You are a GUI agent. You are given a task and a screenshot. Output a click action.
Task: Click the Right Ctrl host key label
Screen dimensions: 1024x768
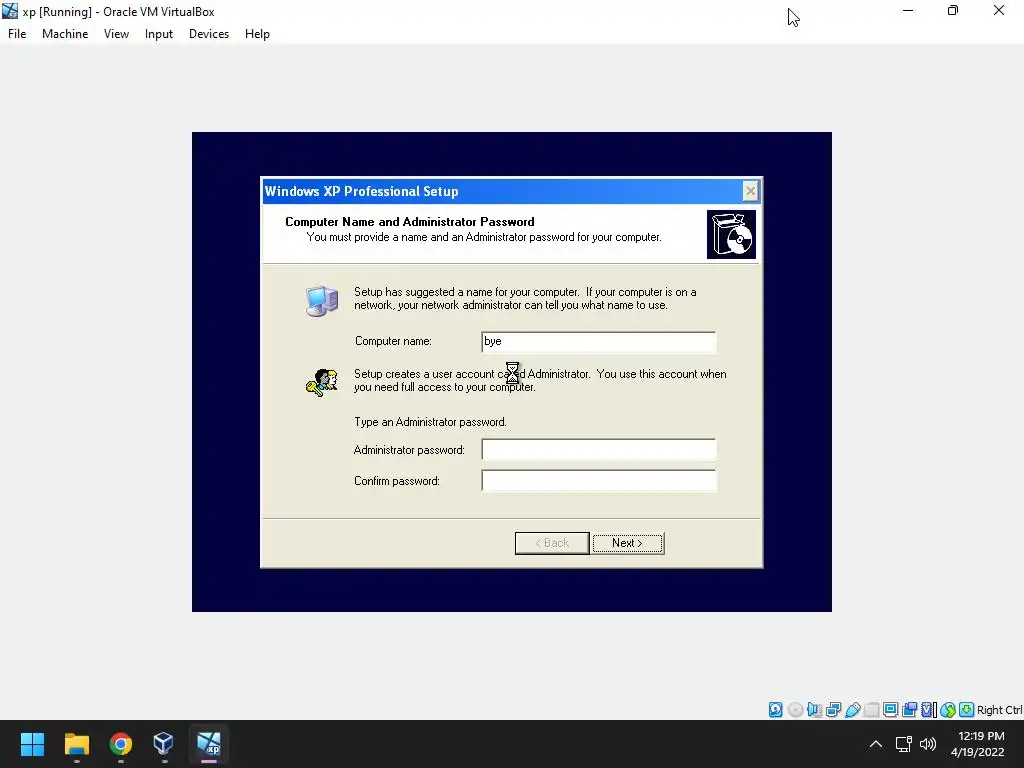coord(1000,710)
